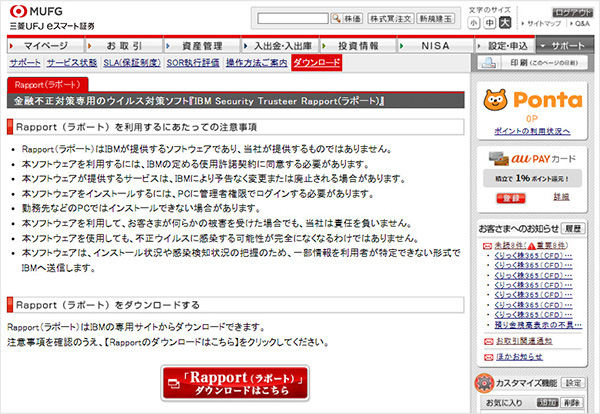Set font size to 中

coord(489,23)
